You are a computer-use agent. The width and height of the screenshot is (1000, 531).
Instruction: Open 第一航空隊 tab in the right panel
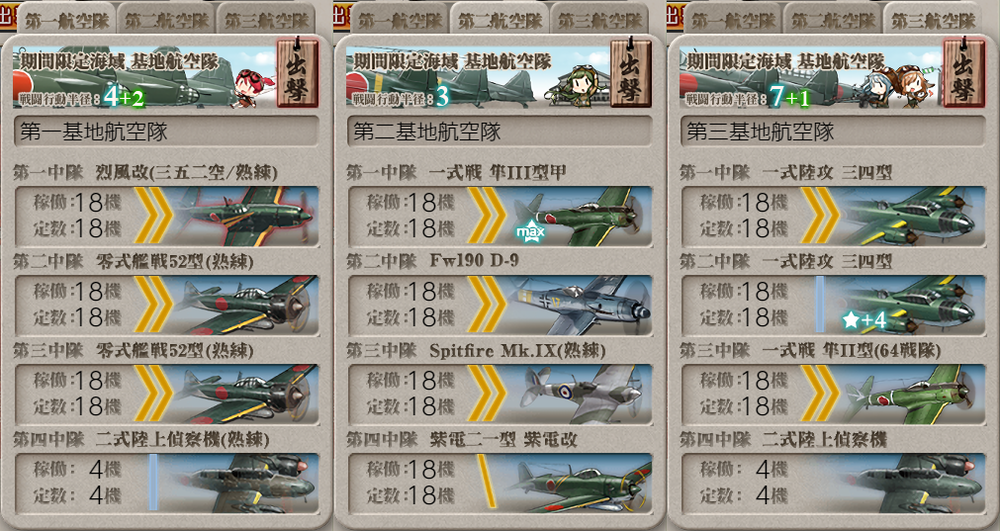pyautogui.click(x=733, y=19)
